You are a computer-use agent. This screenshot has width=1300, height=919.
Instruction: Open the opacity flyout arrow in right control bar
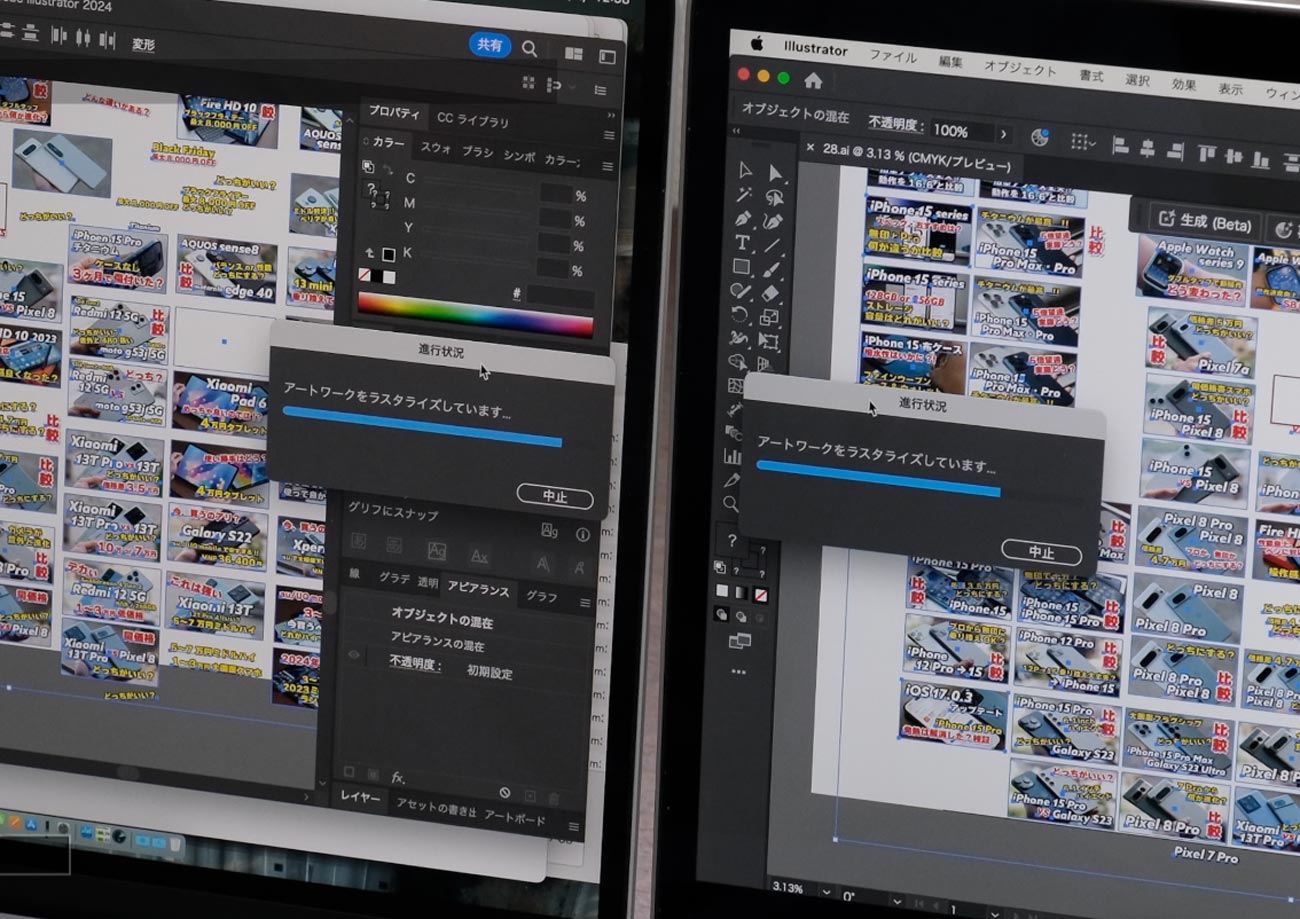click(x=1003, y=134)
